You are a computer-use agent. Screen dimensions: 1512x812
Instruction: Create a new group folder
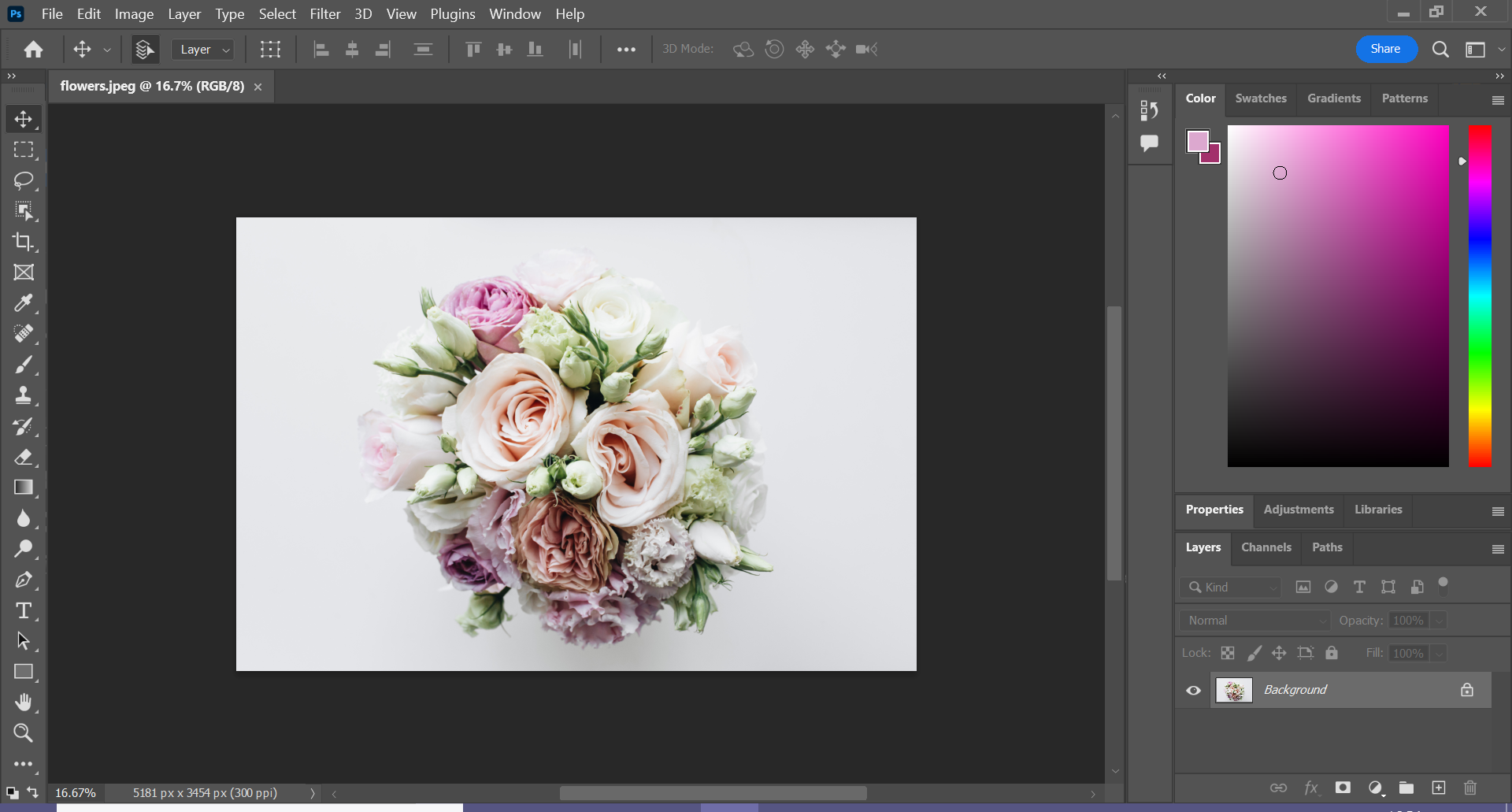pyautogui.click(x=1406, y=788)
